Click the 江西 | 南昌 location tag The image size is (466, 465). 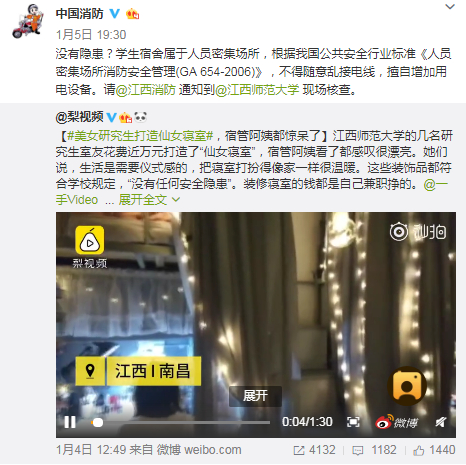[138, 371]
